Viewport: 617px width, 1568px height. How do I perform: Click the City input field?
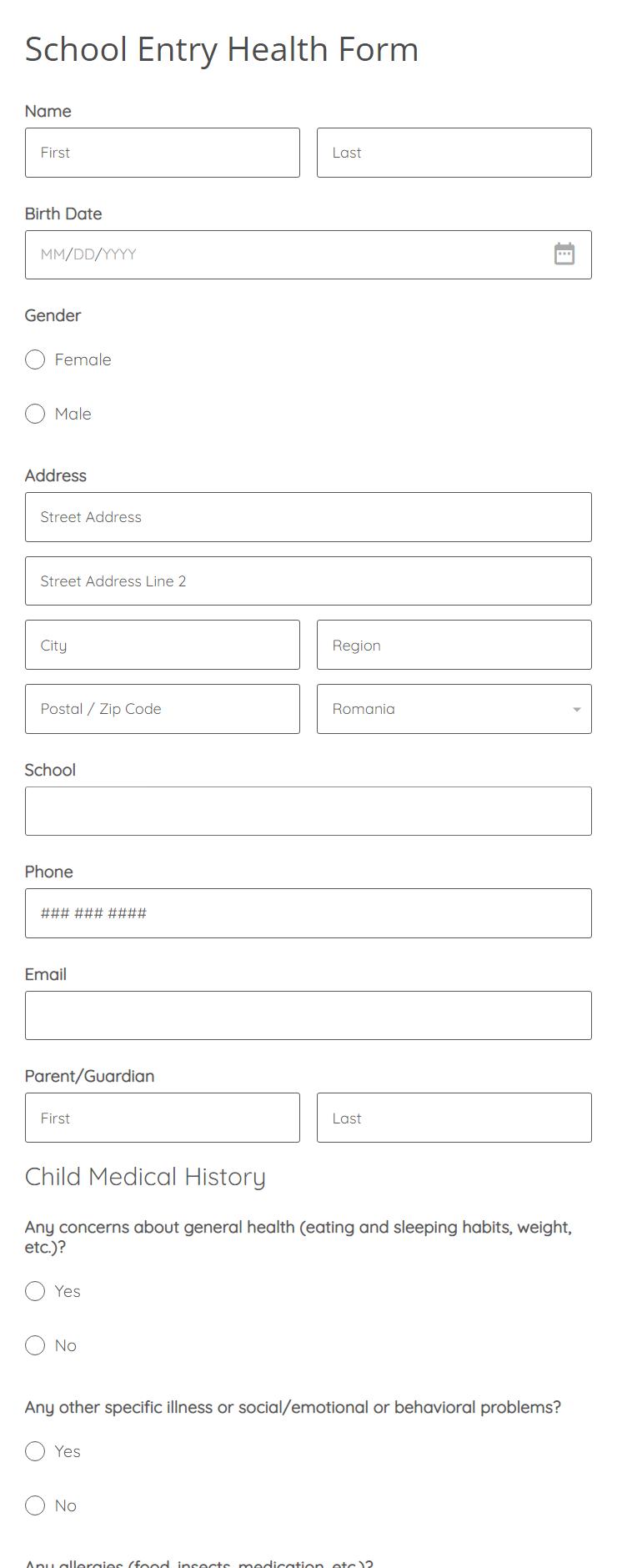[x=163, y=645]
